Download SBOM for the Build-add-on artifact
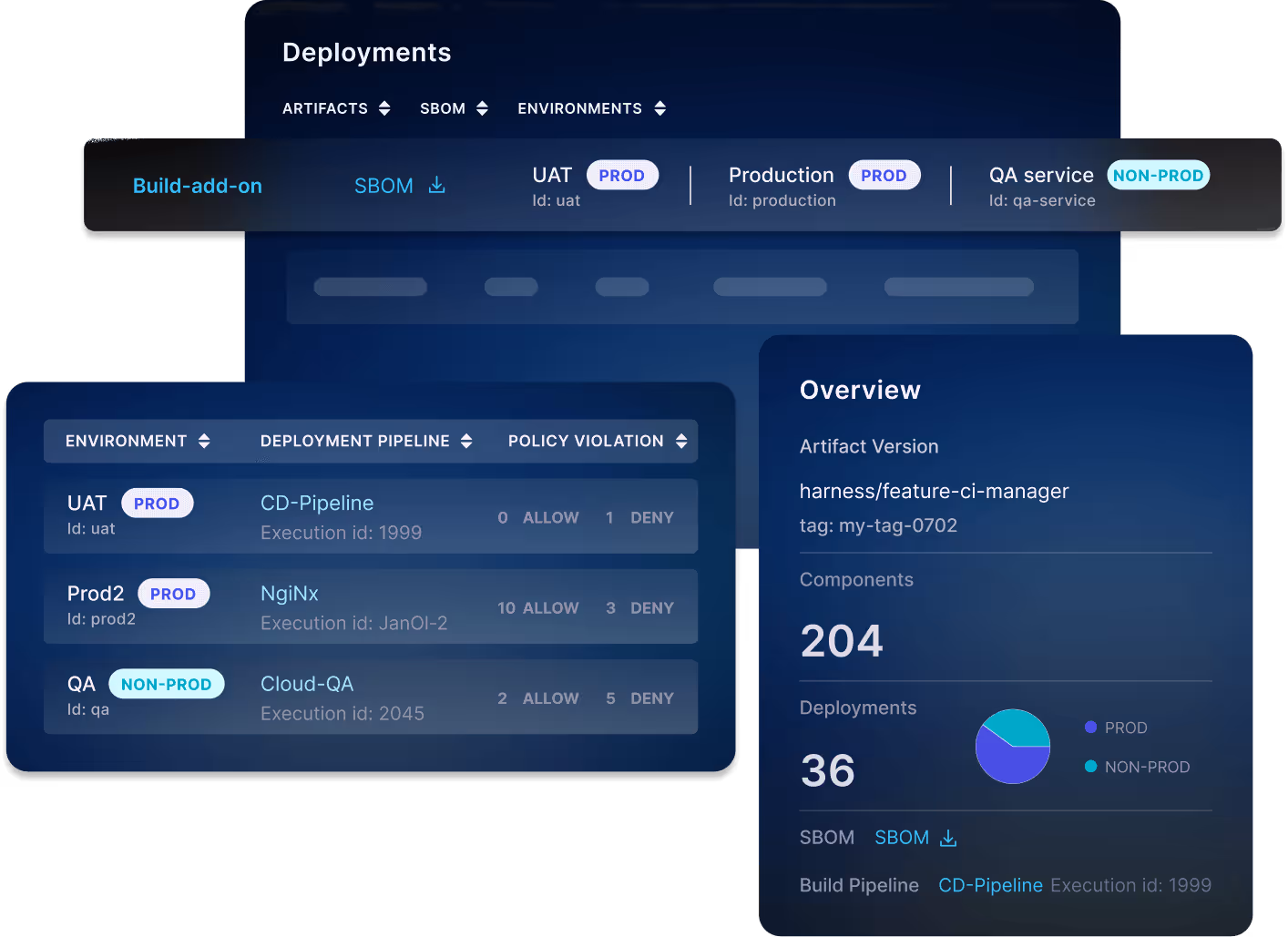Screen dimensions: 1288x937 coord(437,185)
